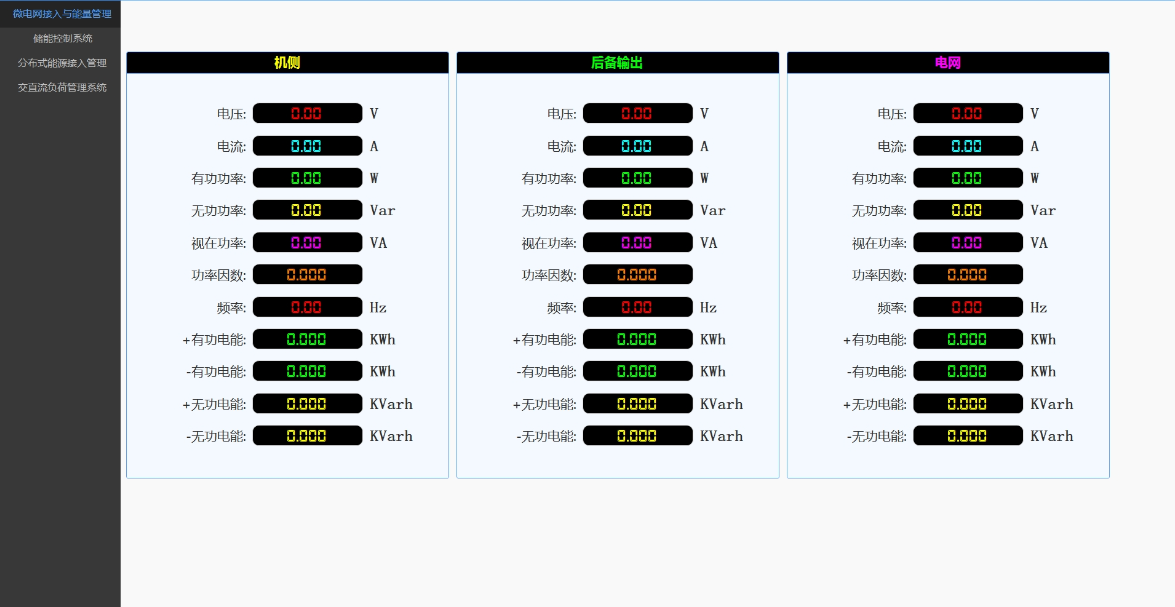
Task: Select the 无功功率 reading in 后备输出 panel
Action: (637, 210)
